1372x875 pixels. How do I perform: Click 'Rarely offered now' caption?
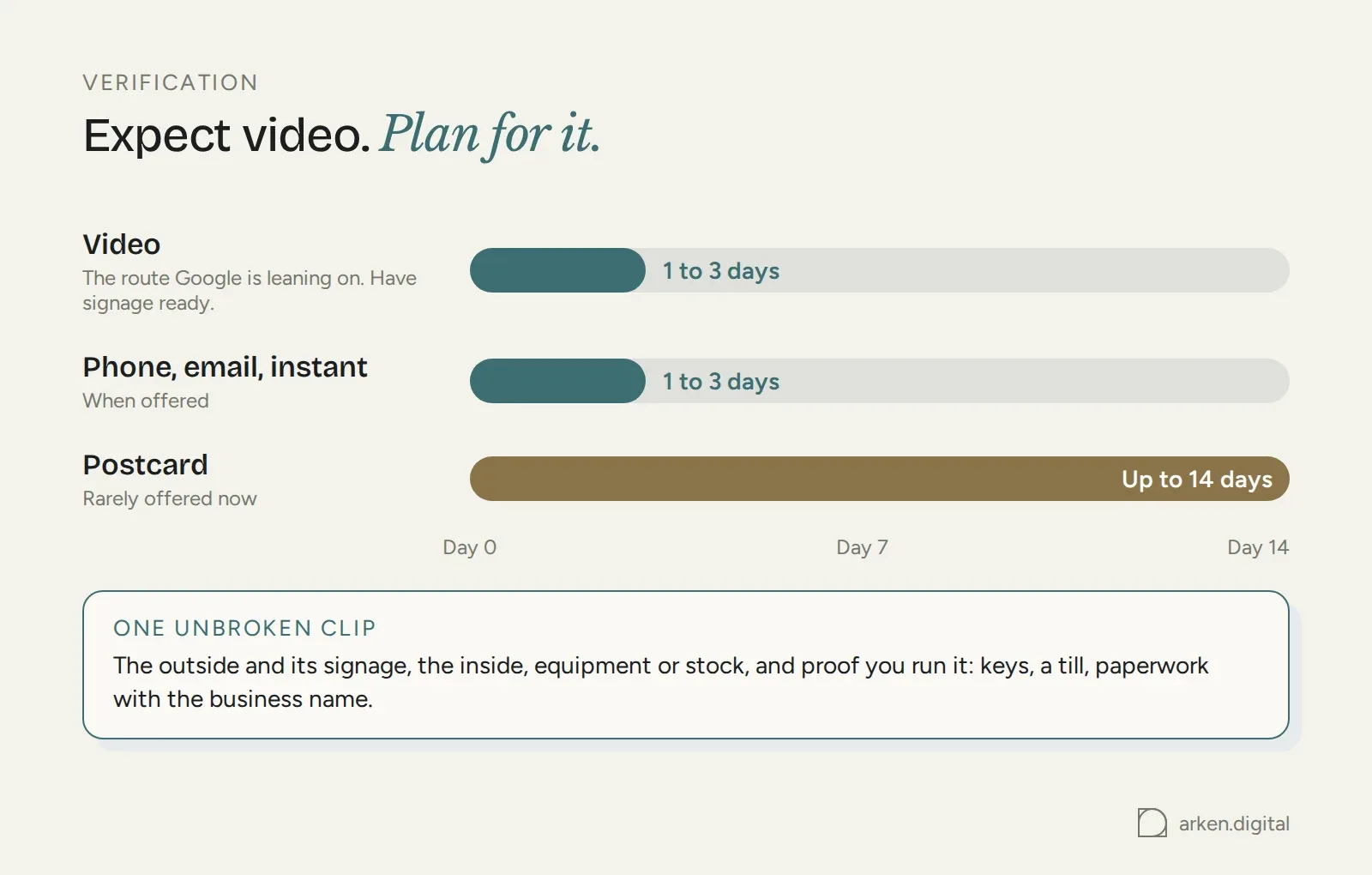click(170, 498)
